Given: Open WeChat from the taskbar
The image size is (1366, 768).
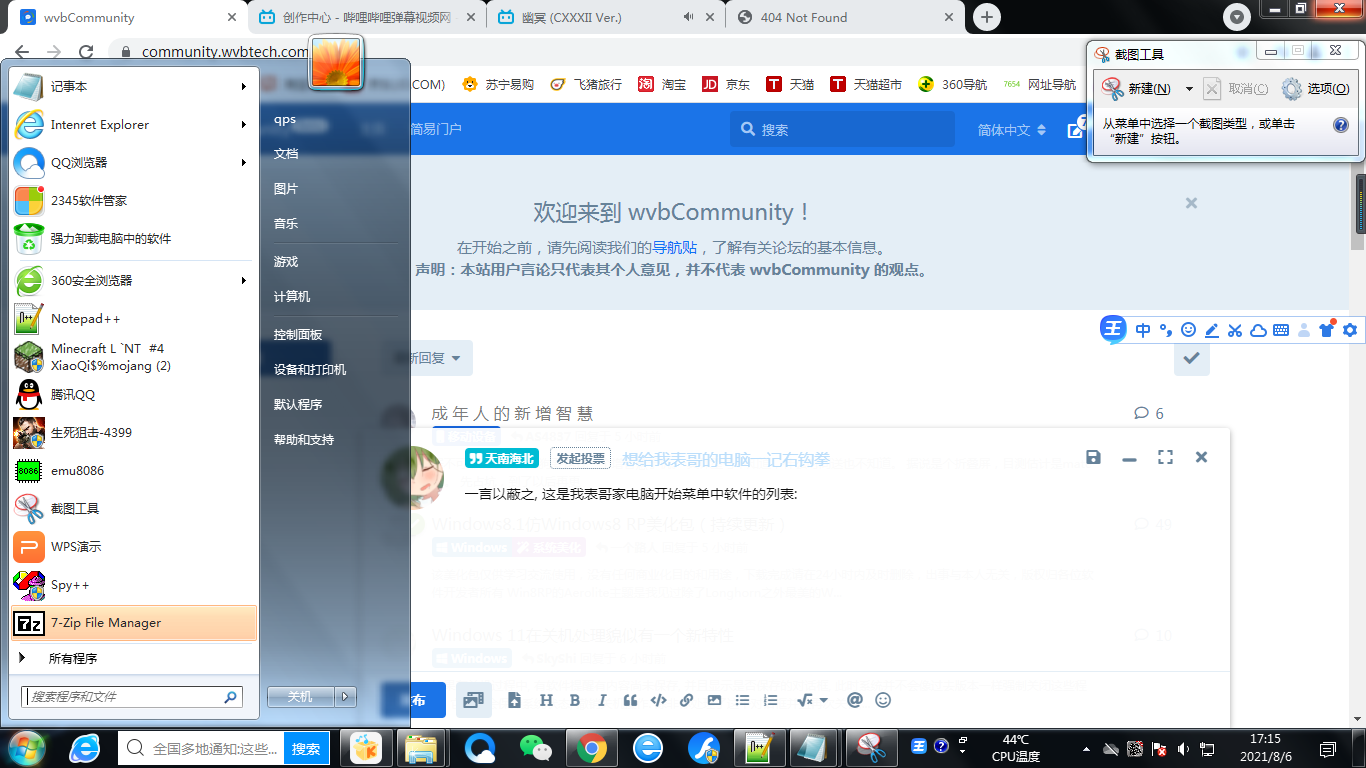Looking at the screenshot, I should point(535,748).
